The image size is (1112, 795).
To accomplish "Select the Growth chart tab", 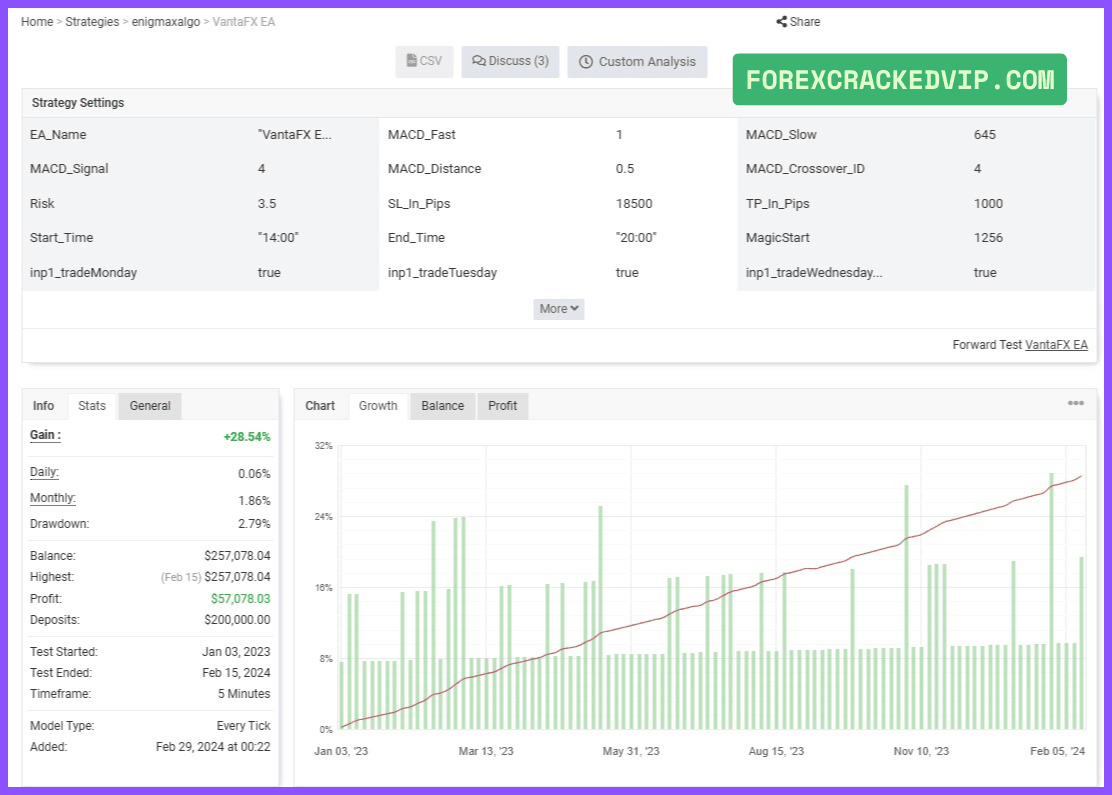I will click(x=378, y=406).
